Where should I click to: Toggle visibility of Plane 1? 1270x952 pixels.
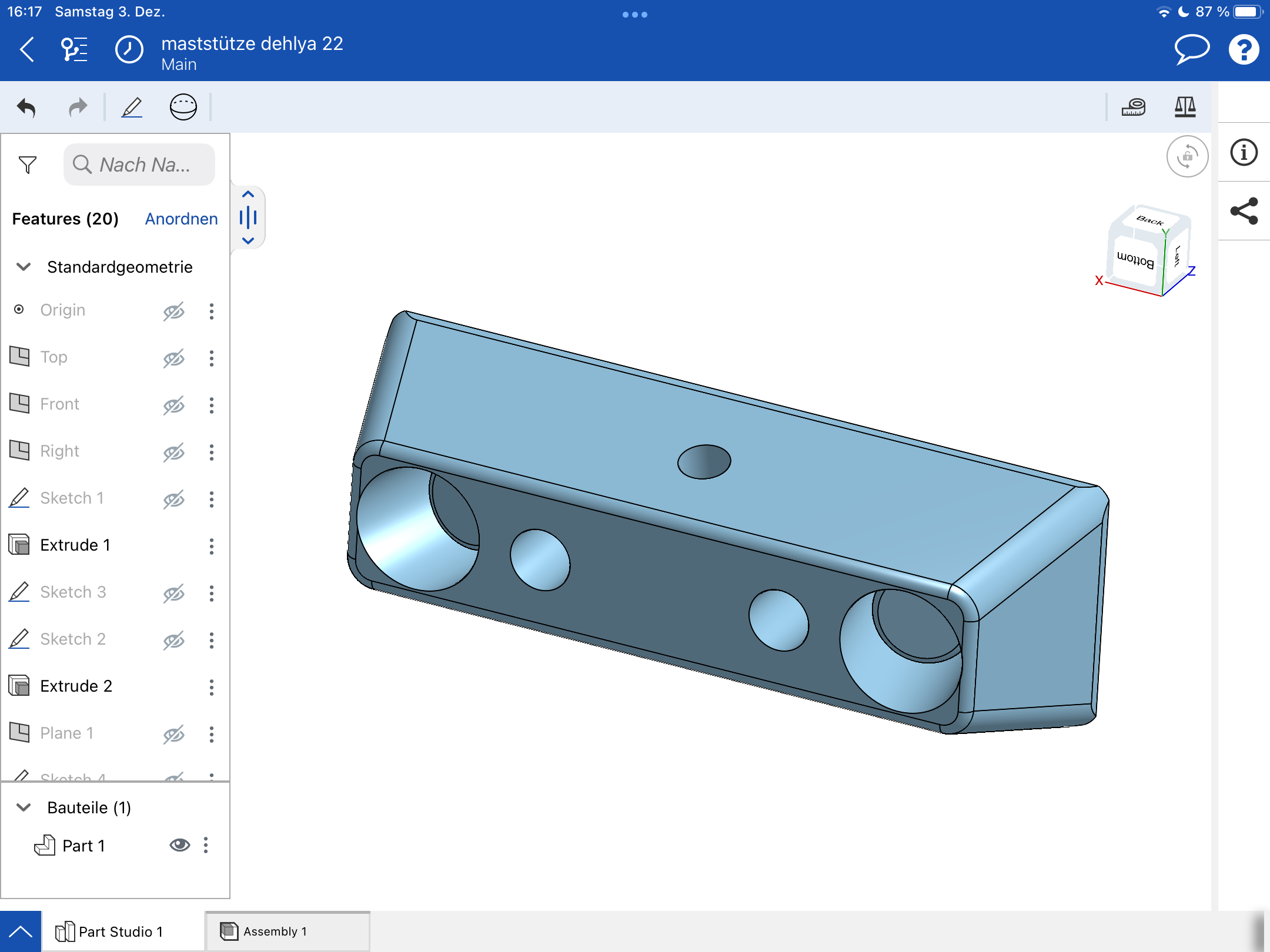point(173,734)
